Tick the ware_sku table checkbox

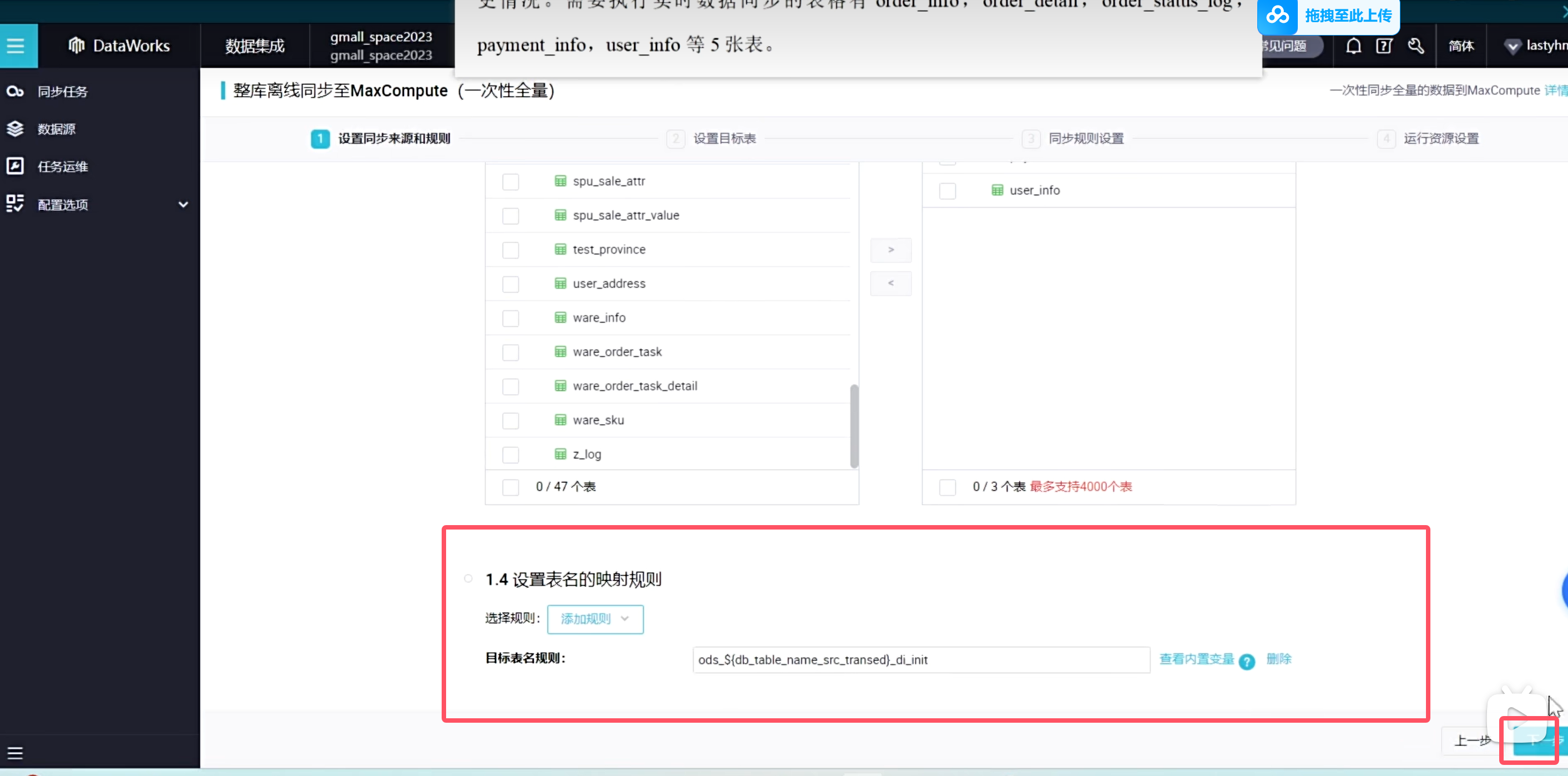click(x=510, y=421)
